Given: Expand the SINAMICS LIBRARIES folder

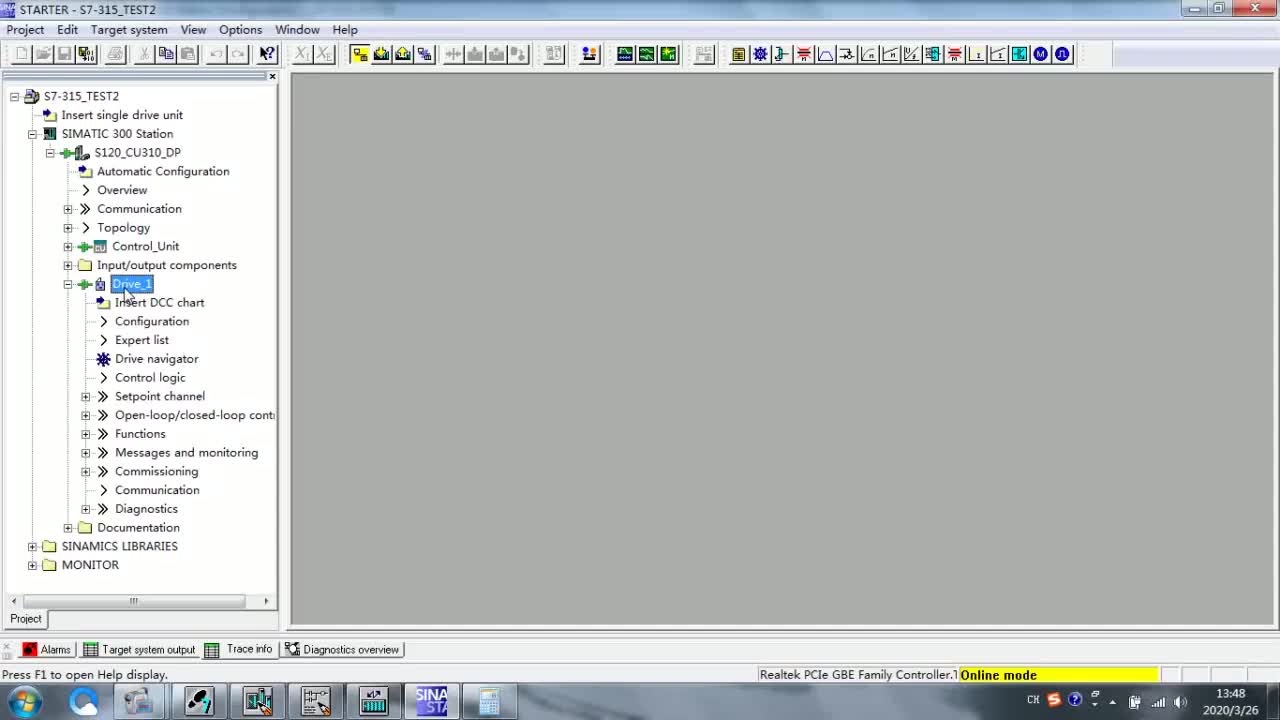Looking at the screenshot, I should point(32,547).
